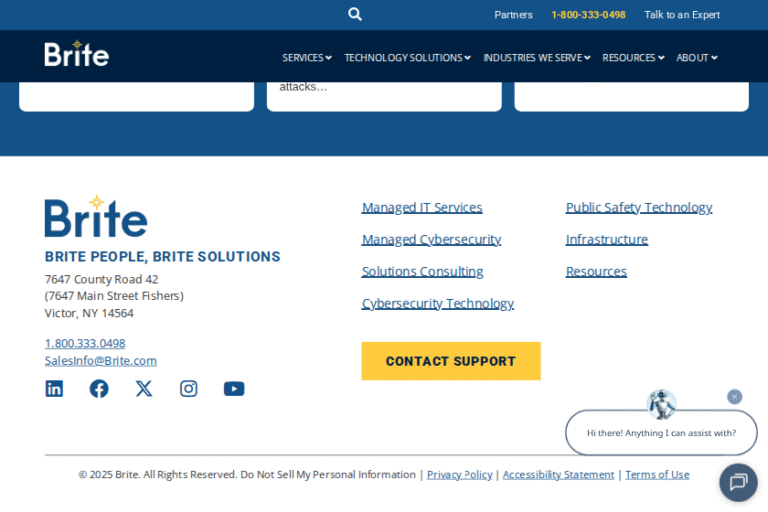Email SalesInfo@Brite.com link

tap(101, 361)
